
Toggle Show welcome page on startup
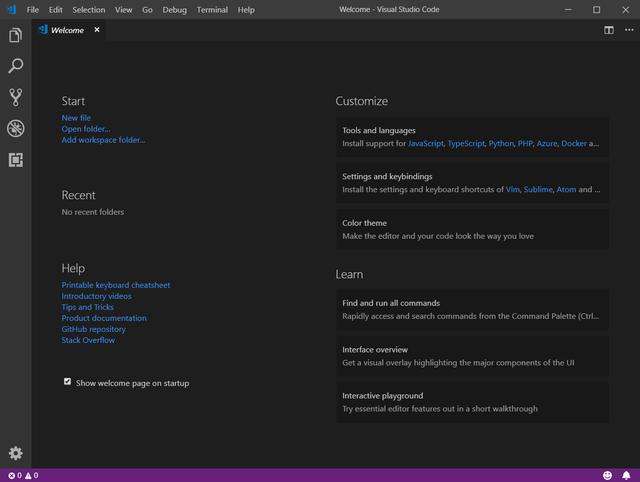point(68,382)
